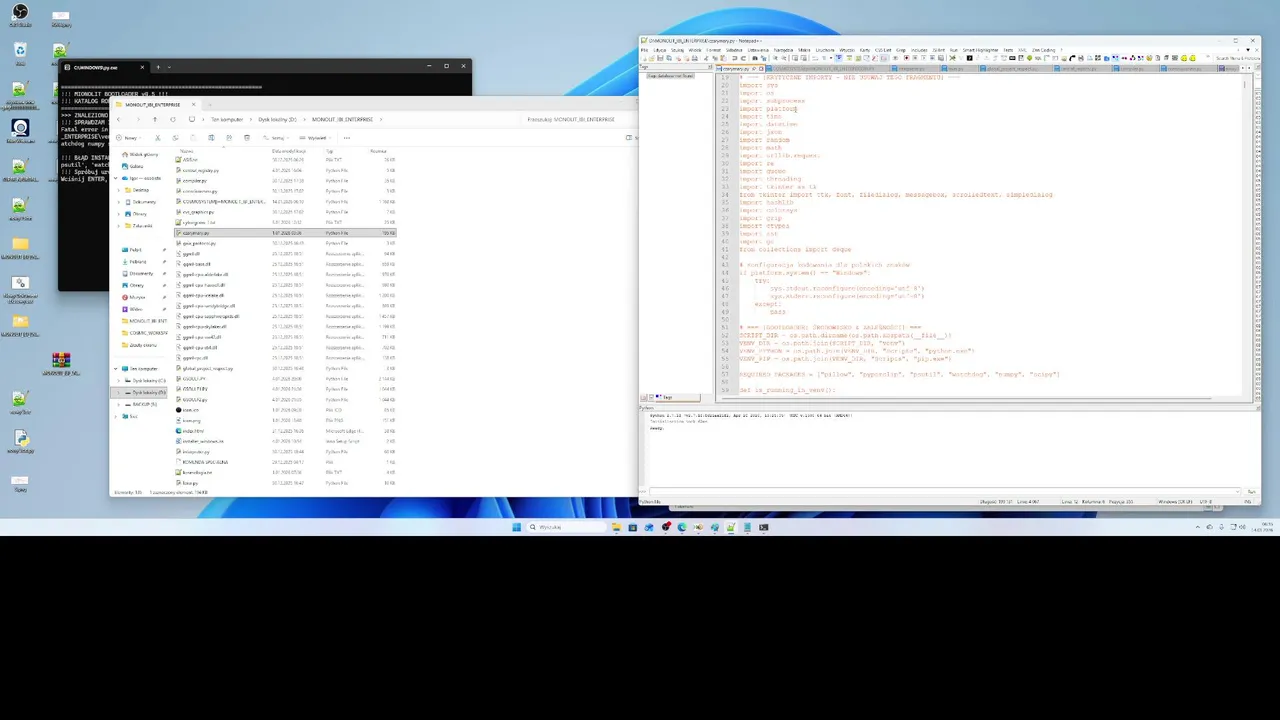This screenshot has width=1280, height=720.
Task: Select the installer_windows.iss file row
Action: 286,441
